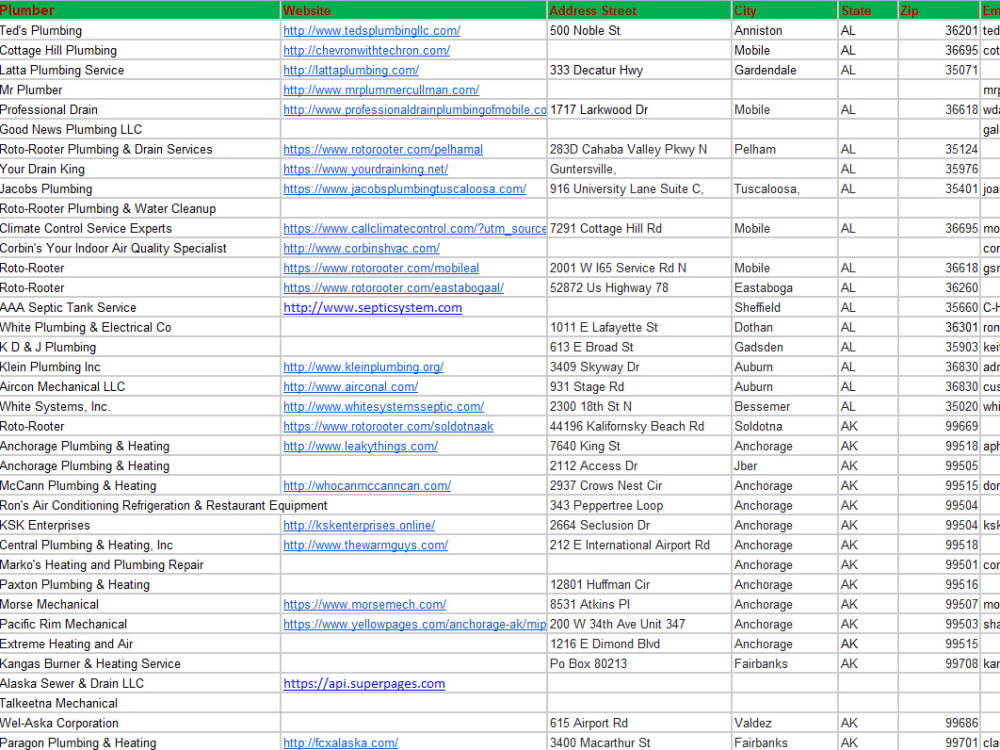Select the City header cell
Screen dimensions: 1000x750
point(784,10)
